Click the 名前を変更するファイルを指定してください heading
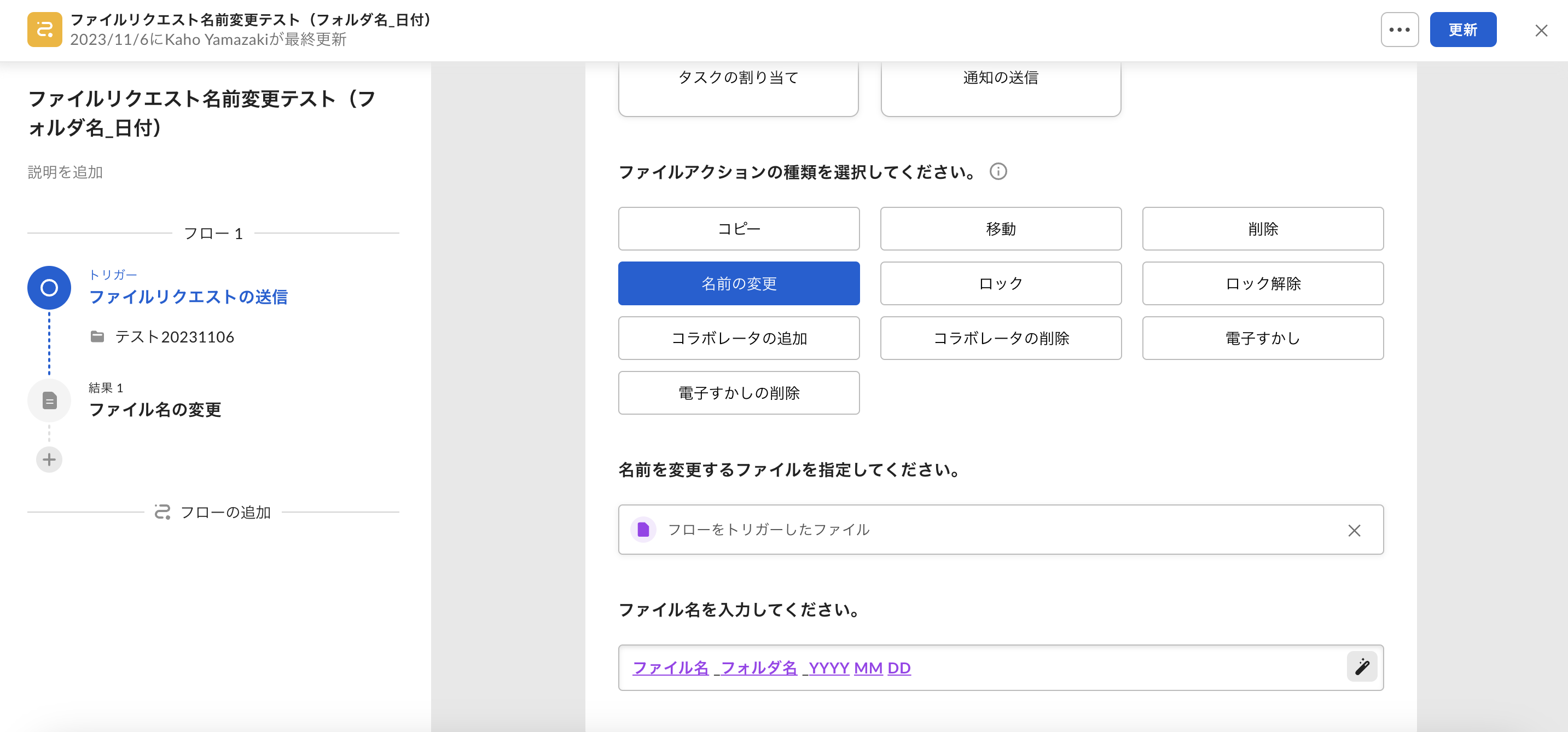The width and height of the screenshot is (1568, 732). tap(789, 470)
